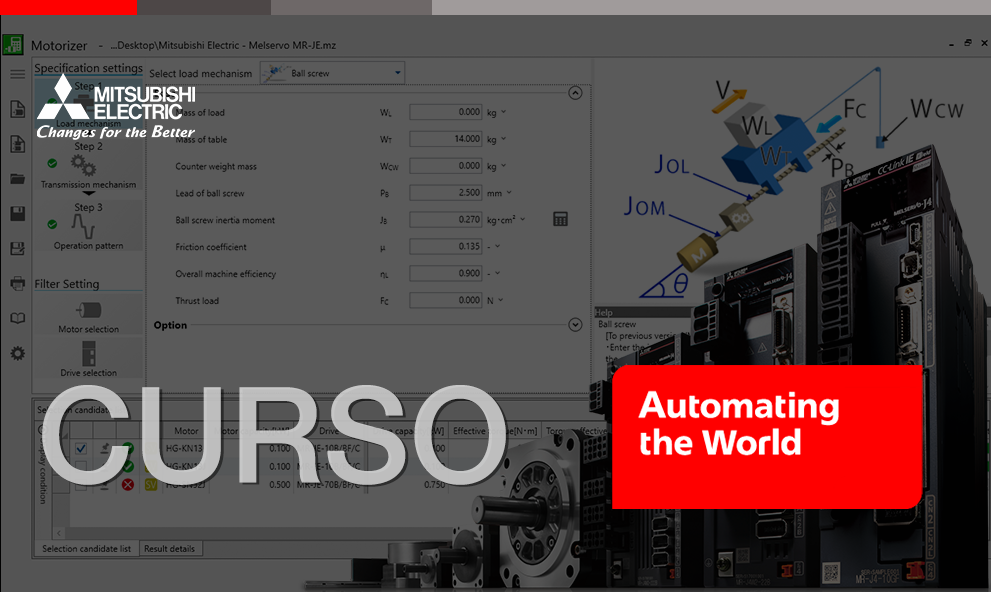Expand the Option section

(x=575, y=324)
